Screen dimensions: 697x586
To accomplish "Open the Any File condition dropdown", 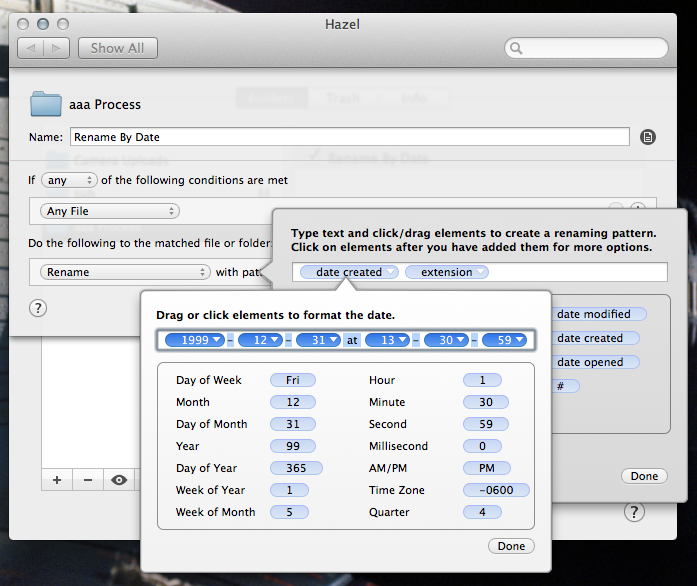I will pos(110,211).
